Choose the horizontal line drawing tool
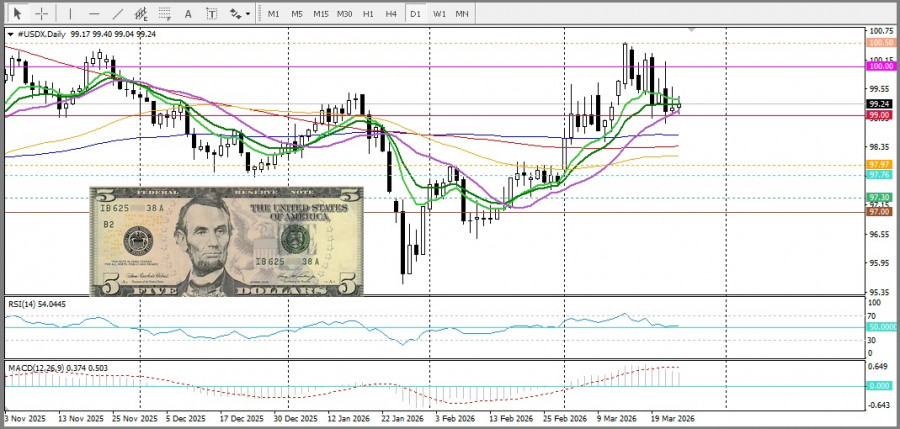 click(x=94, y=14)
